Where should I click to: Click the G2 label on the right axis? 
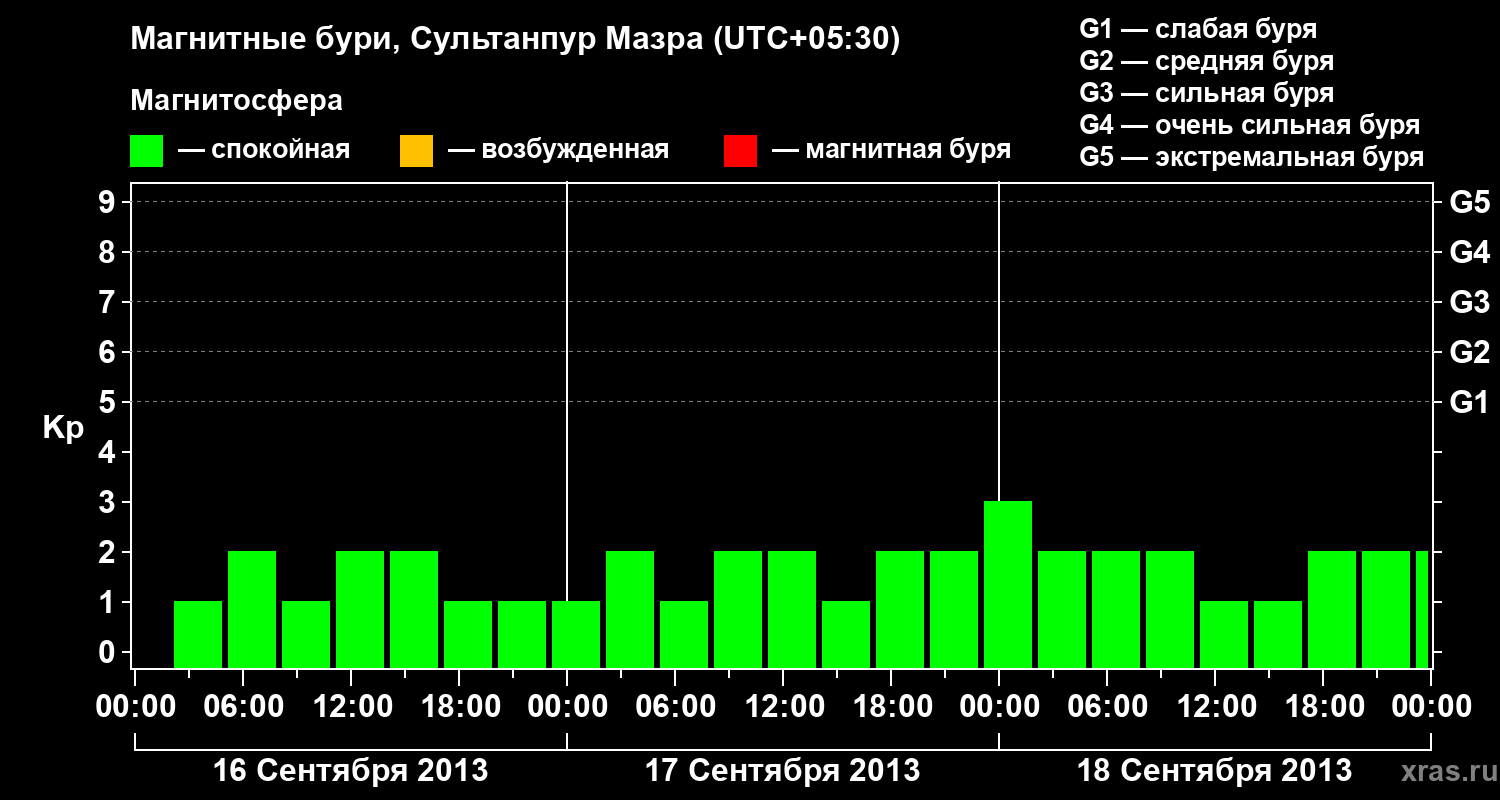(1470, 352)
